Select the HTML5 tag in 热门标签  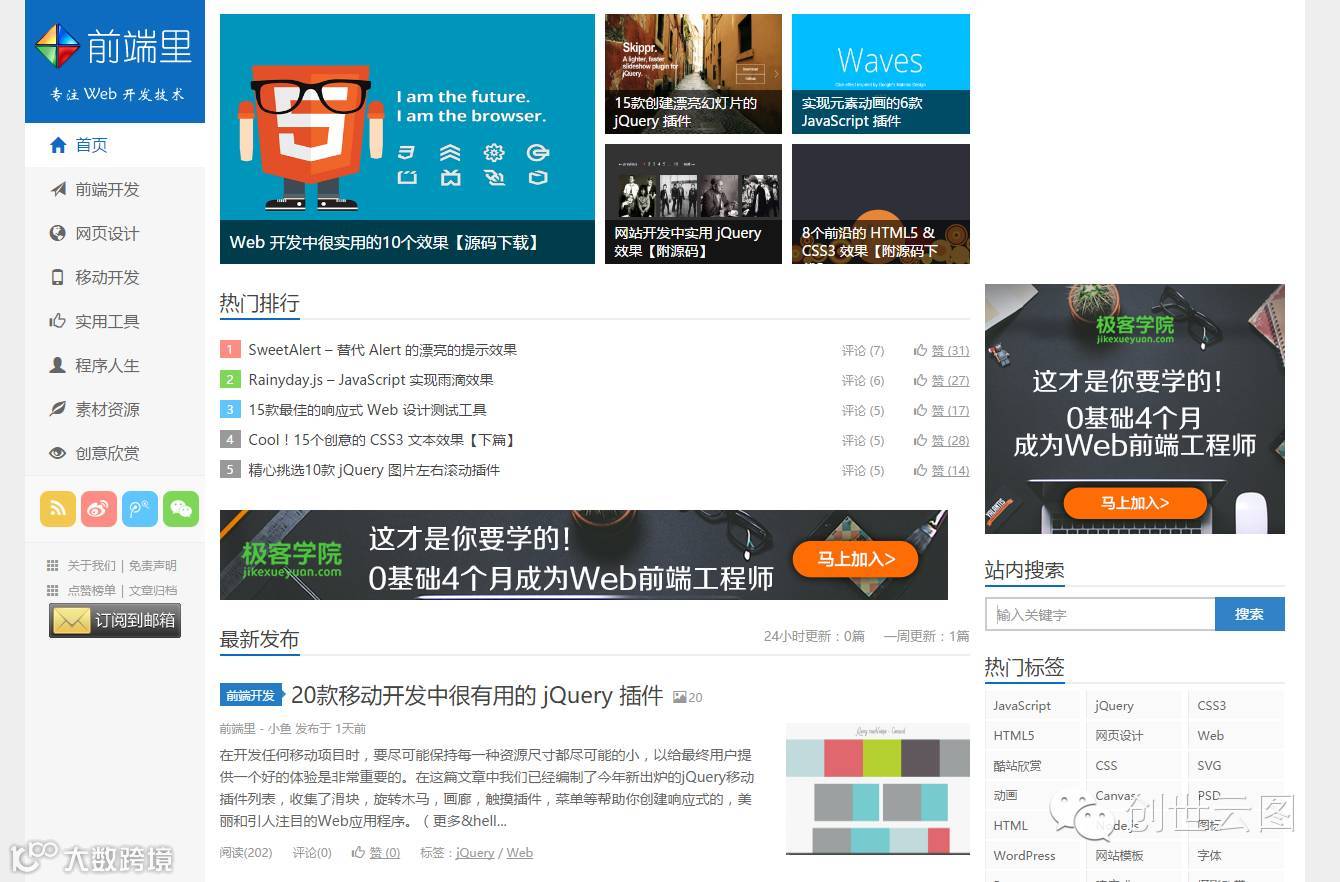click(x=1034, y=736)
